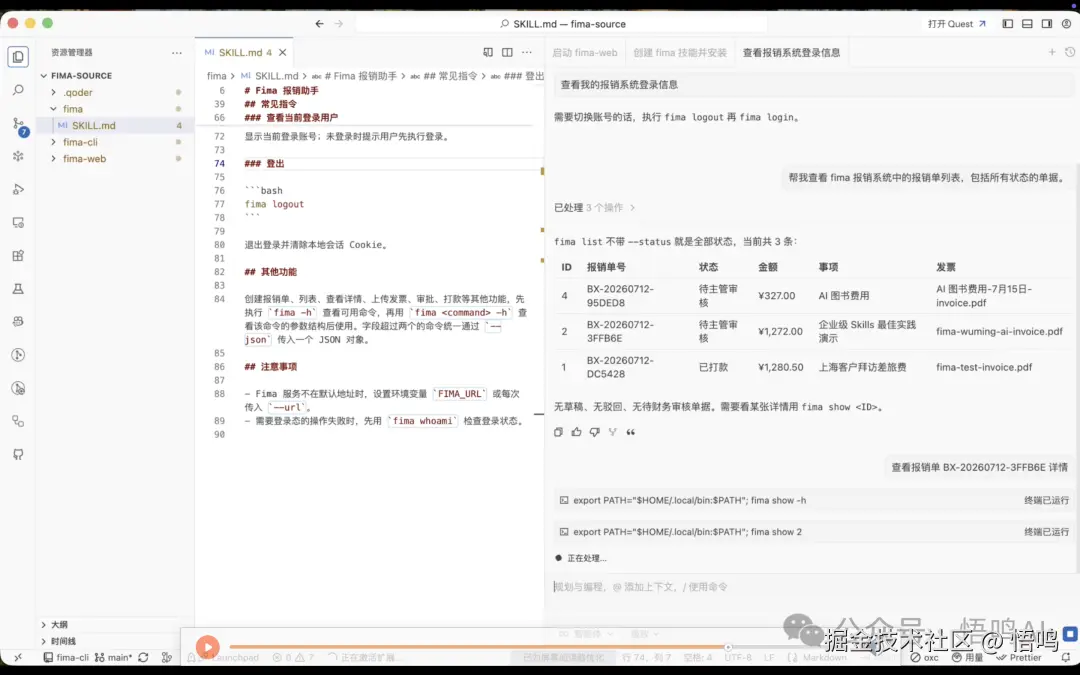Viewport: 1080px width, 675px height.
Task: Select SKILL.md in the file tree
Action: coord(94,125)
